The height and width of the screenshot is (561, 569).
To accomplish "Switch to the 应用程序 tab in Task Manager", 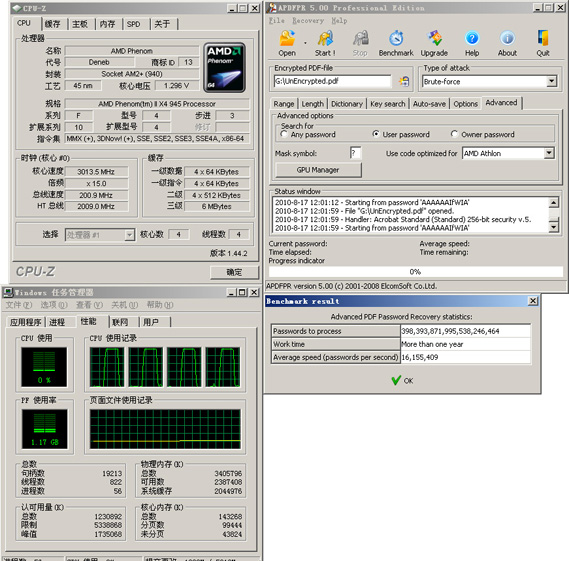I will (25, 322).
